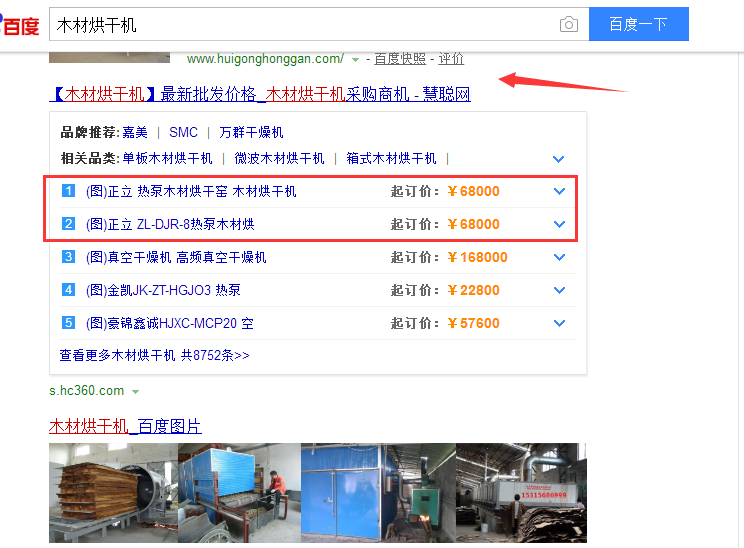The image size is (744, 548).
Task: Open category 单板木材烘干机
Action: [x=167, y=158]
